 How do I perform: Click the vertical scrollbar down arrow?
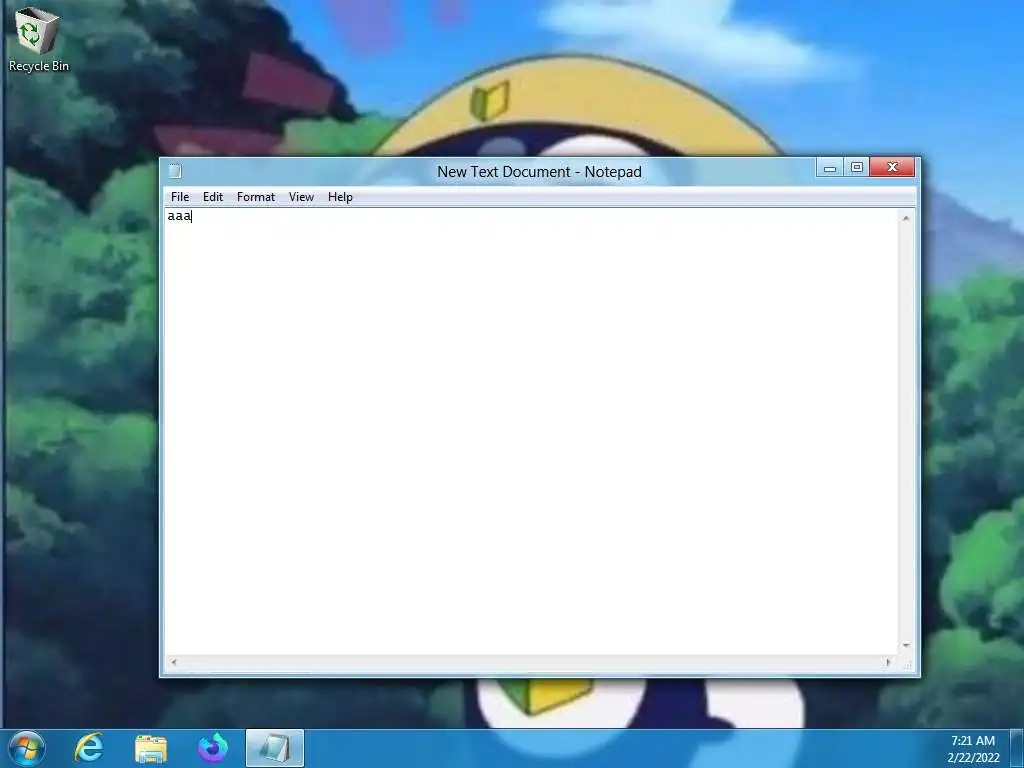point(906,645)
